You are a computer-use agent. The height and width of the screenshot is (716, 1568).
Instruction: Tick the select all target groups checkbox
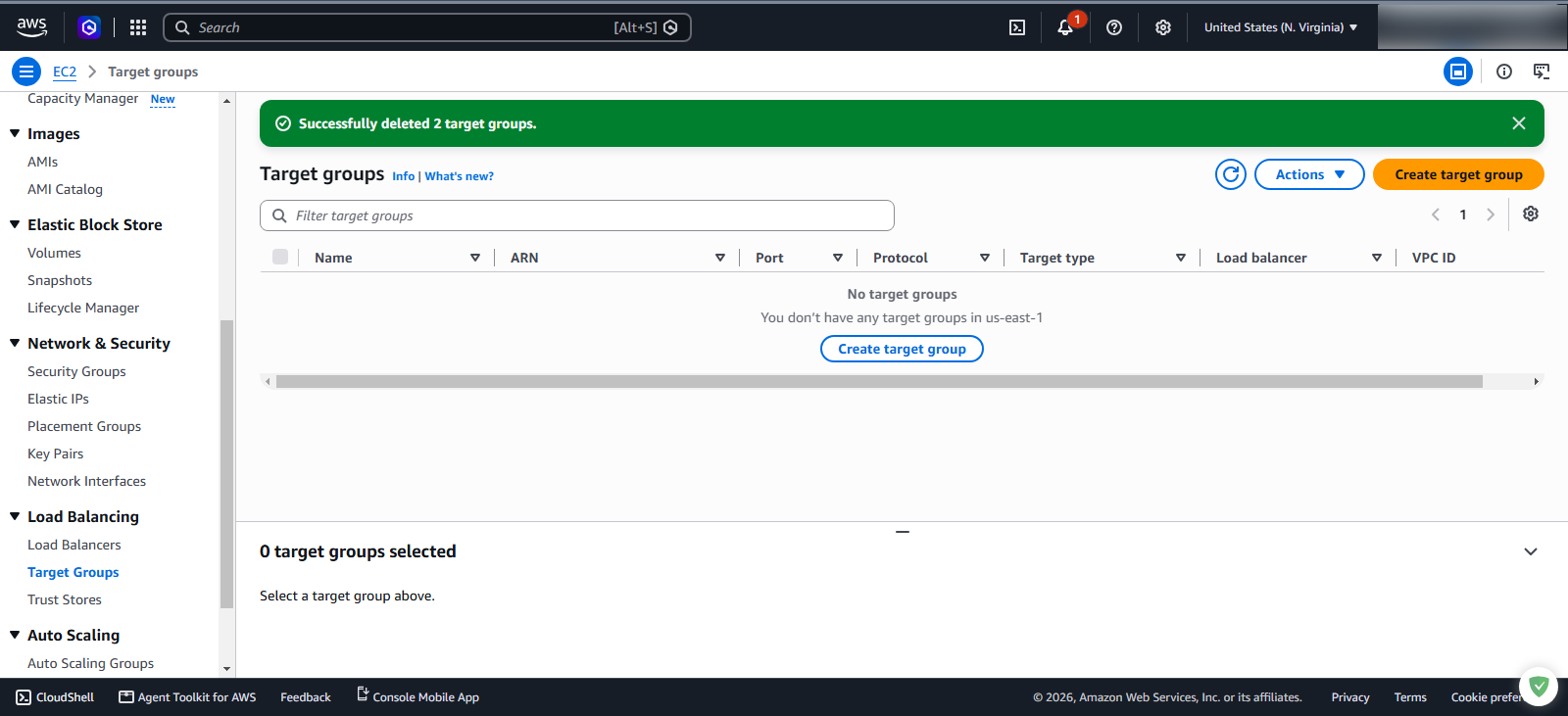click(280, 257)
